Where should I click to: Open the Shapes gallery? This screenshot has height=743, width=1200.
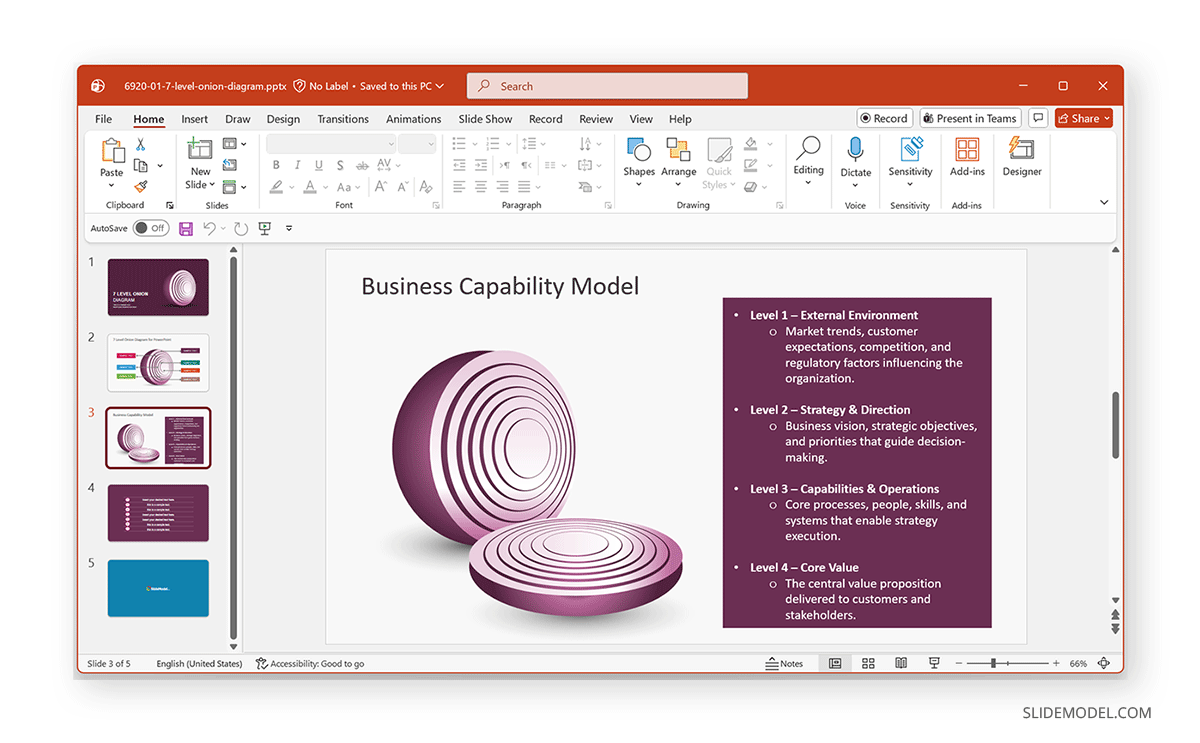coord(639,162)
